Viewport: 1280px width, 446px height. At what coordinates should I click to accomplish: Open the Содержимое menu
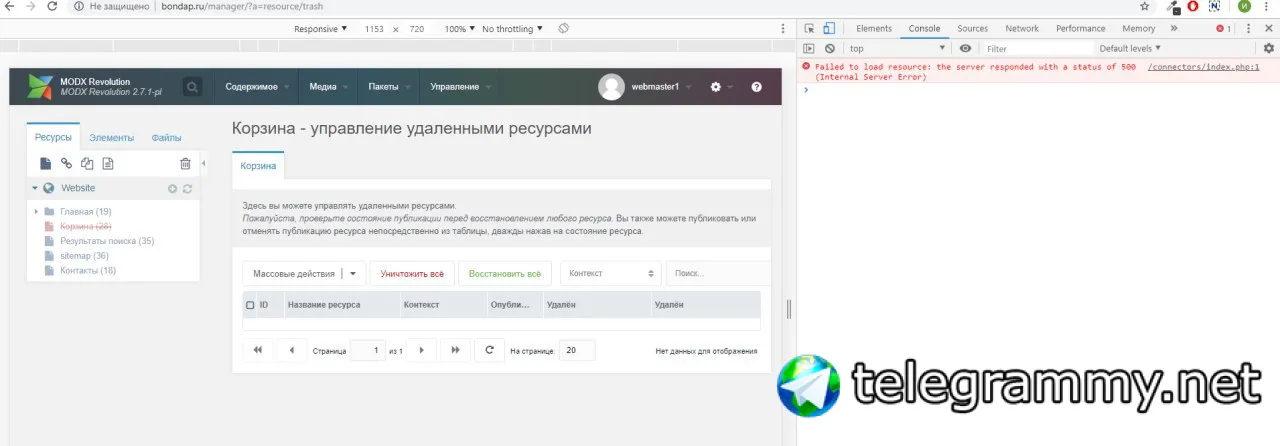point(257,87)
